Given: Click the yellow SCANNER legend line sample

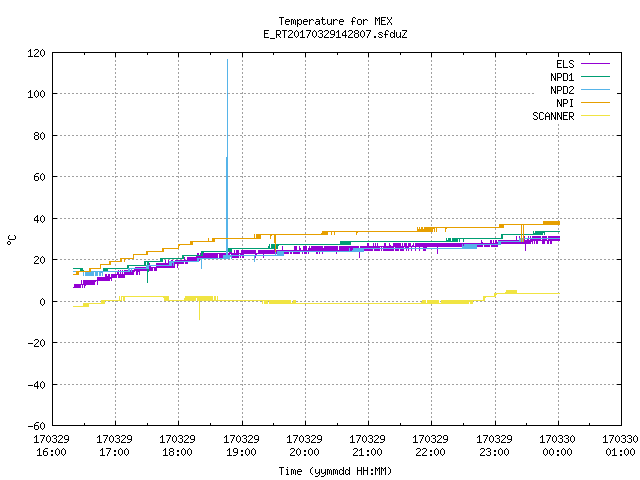Looking at the screenshot, I should 595,116.
